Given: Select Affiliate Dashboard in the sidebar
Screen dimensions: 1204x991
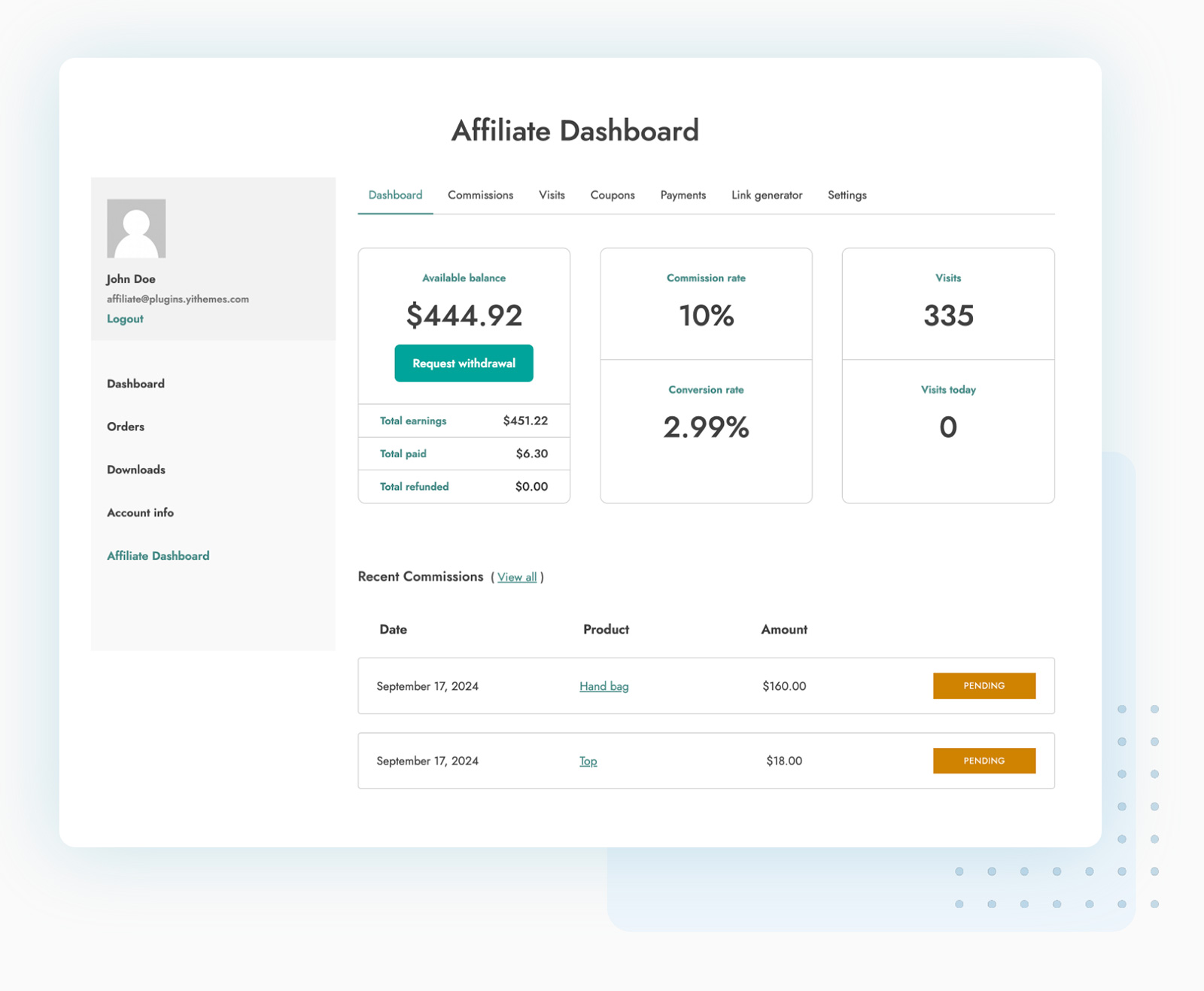Looking at the screenshot, I should 157,555.
